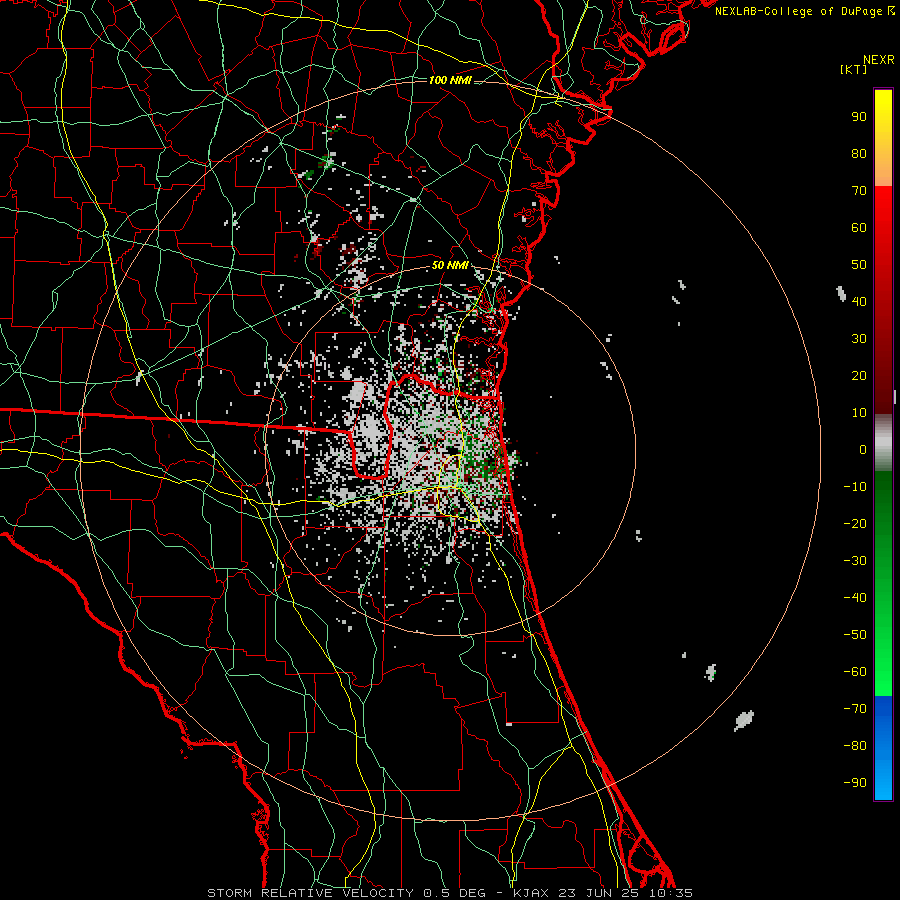
Task: Click the positive 70 scale value
Action: click(859, 191)
